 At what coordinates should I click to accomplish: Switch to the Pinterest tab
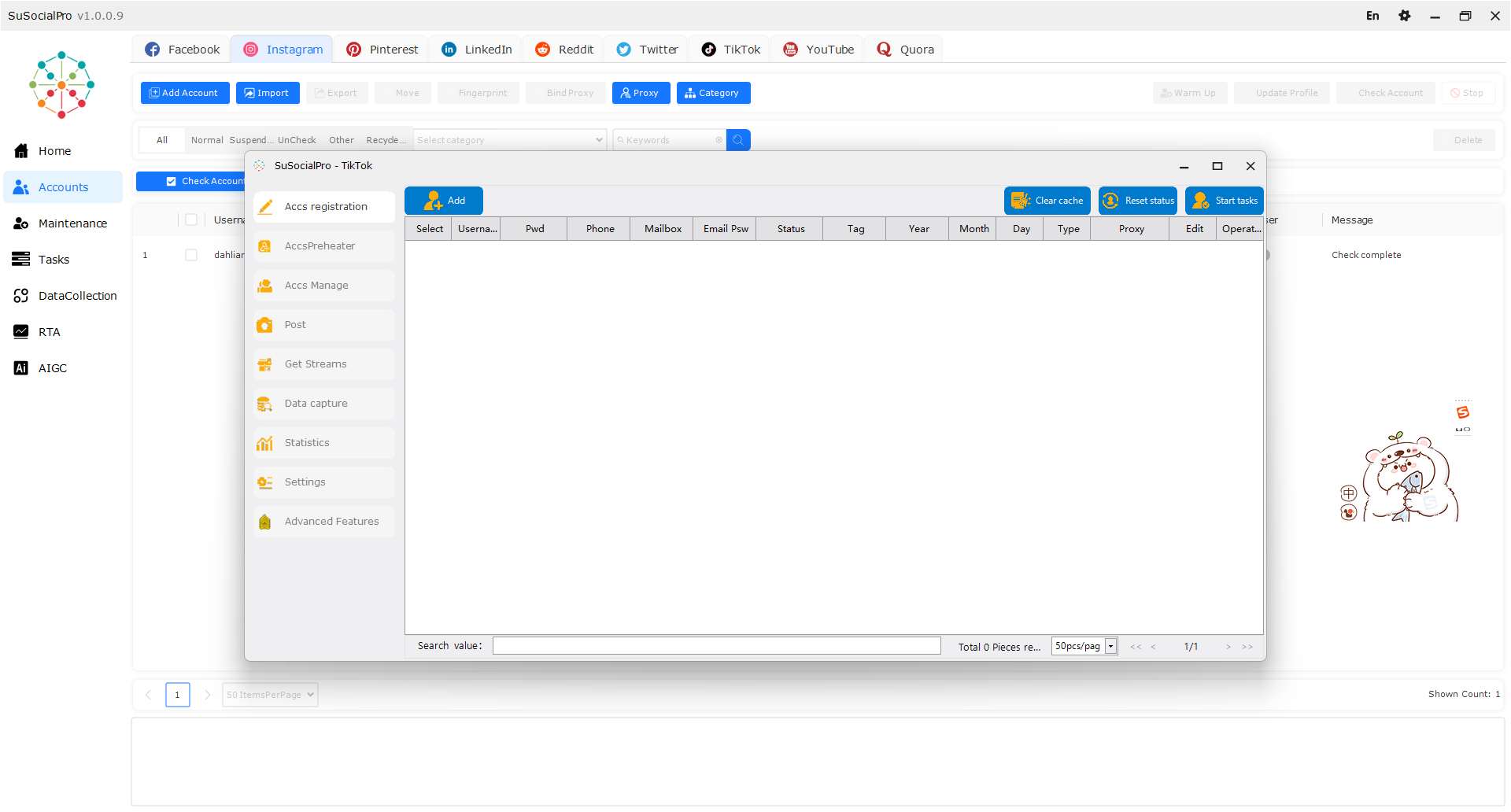click(x=382, y=50)
